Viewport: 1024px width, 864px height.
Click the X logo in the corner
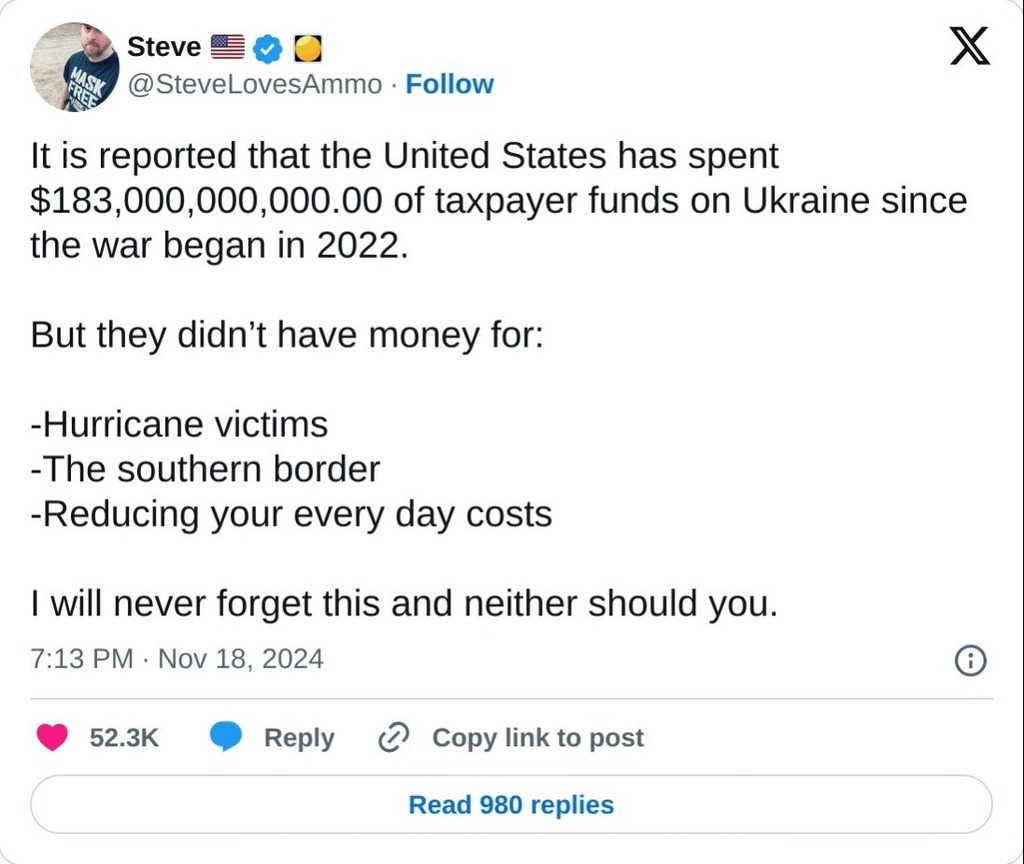pyautogui.click(x=969, y=47)
